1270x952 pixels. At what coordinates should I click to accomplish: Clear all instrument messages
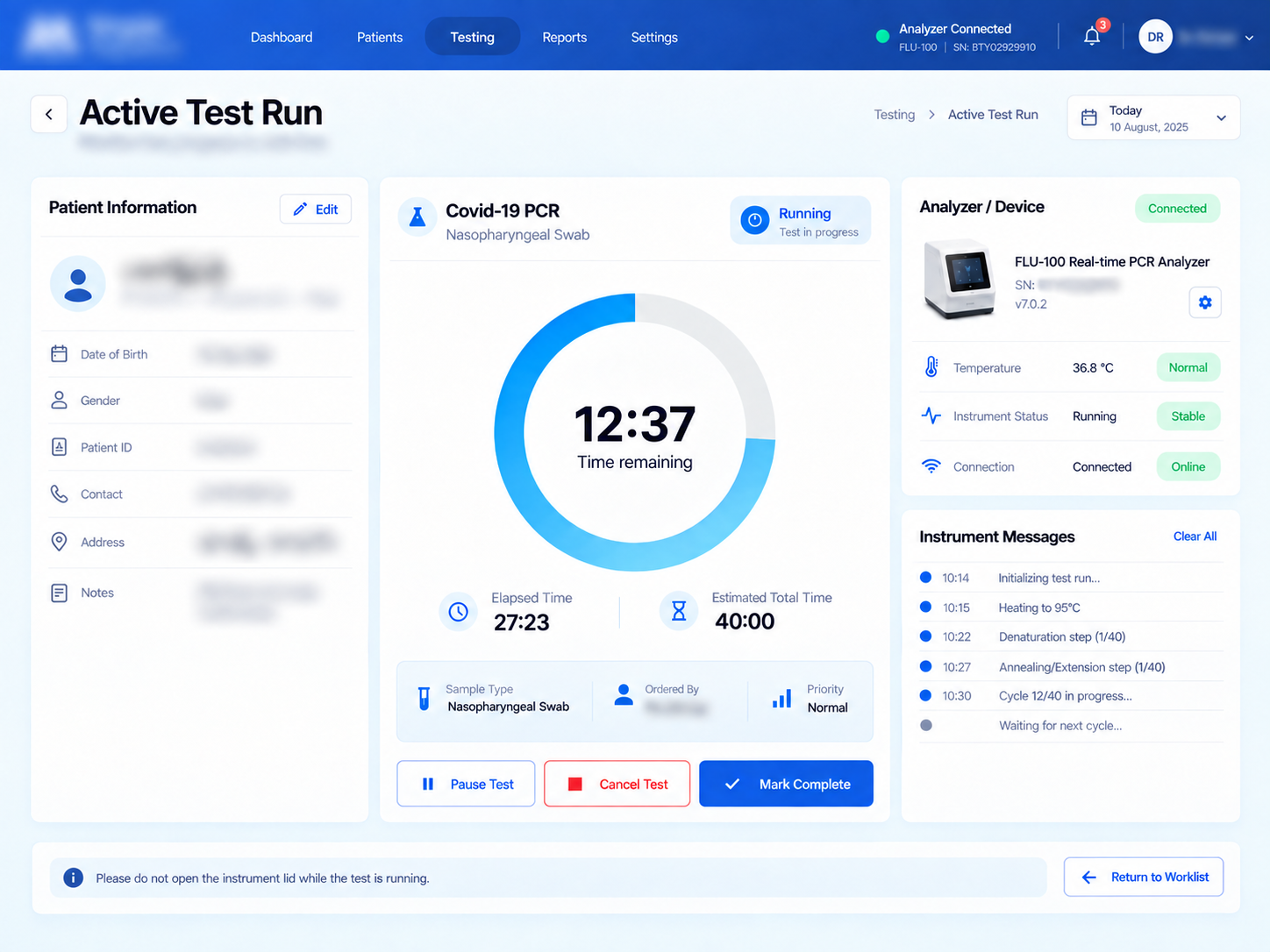tap(1195, 536)
